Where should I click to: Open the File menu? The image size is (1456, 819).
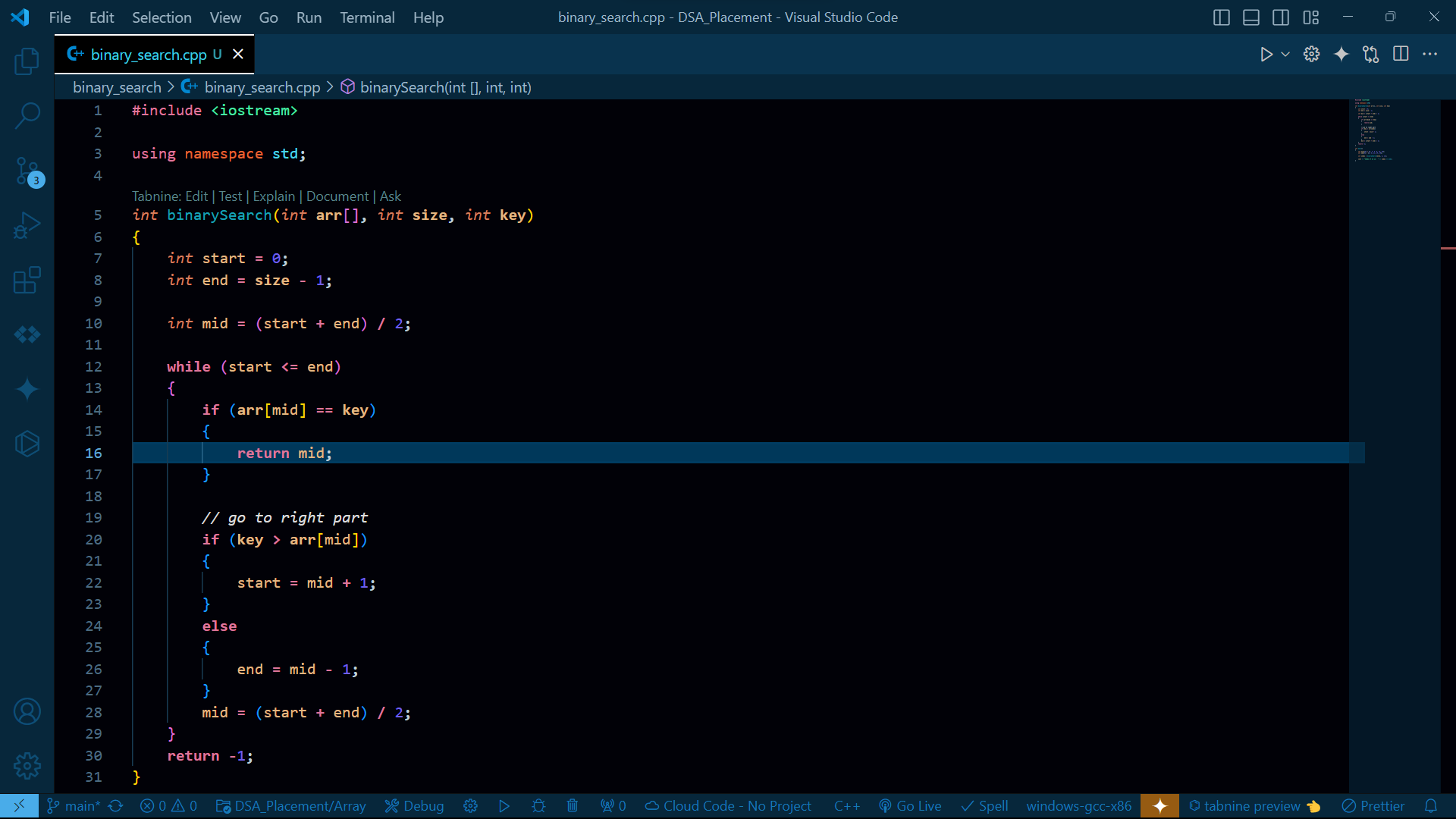click(60, 17)
